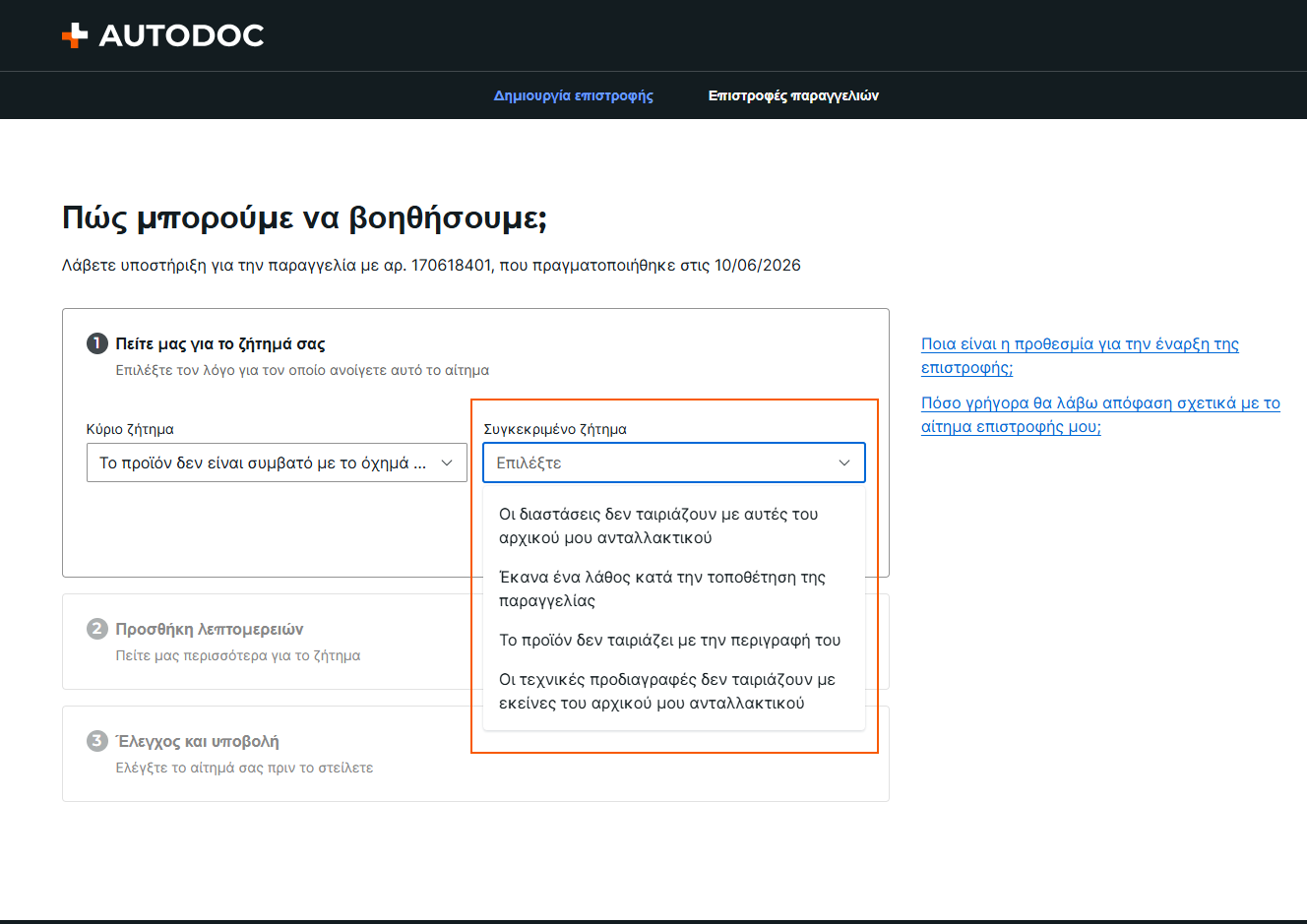
Task: Click step 3 'Έλεγχος και υποβολή' heading
Action: (x=198, y=741)
